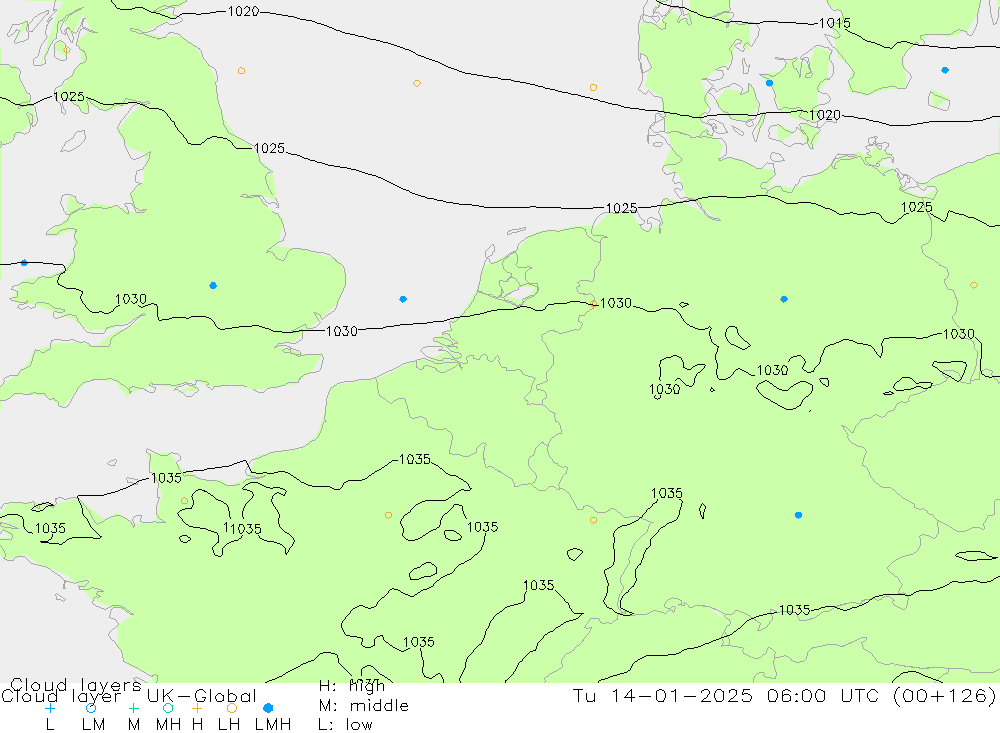1000x733 pixels.
Task: Select the orange LH marker over Scotland
Action: tap(67, 50)
